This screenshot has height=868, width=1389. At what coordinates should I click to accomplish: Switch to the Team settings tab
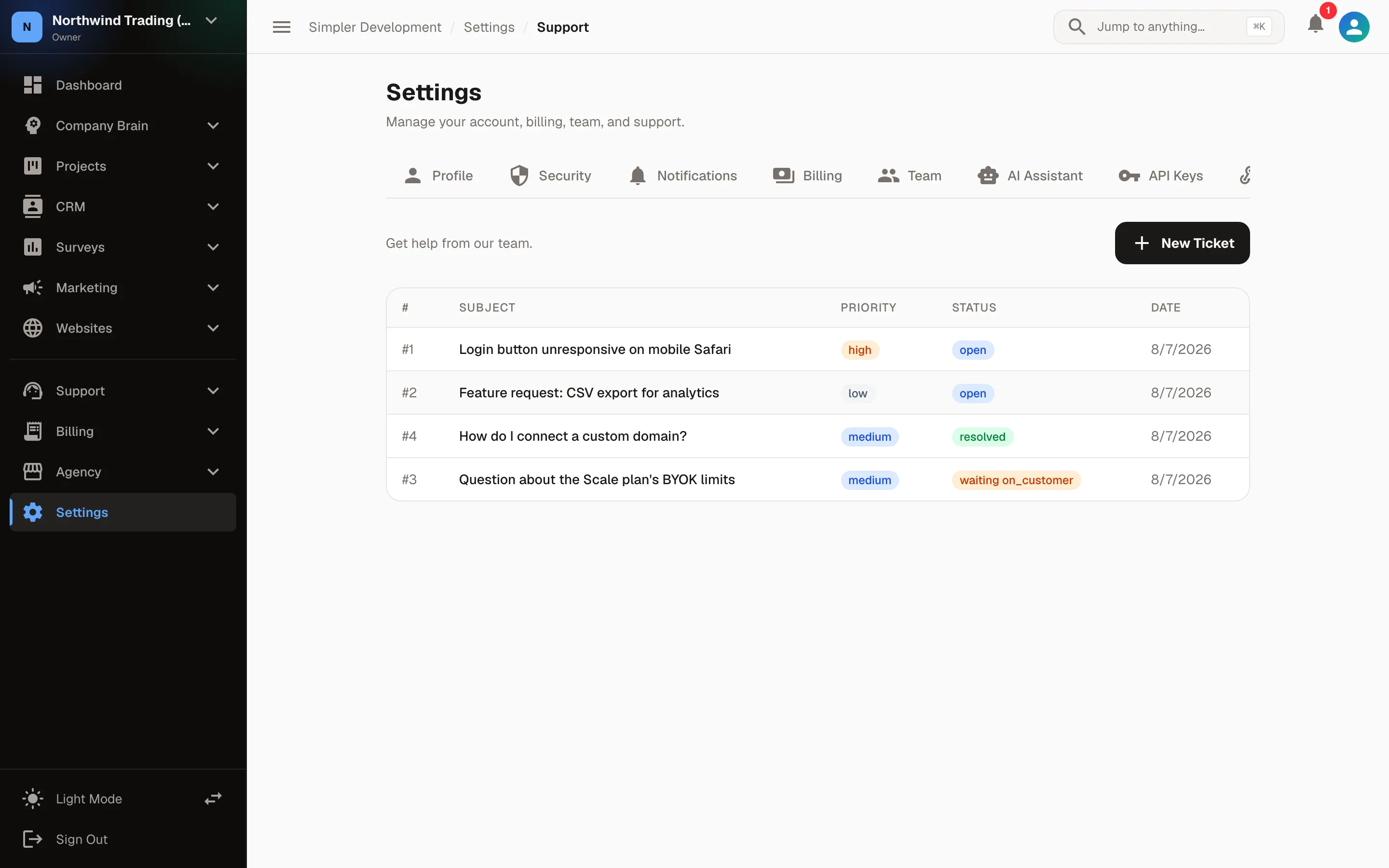pos(910,175)
